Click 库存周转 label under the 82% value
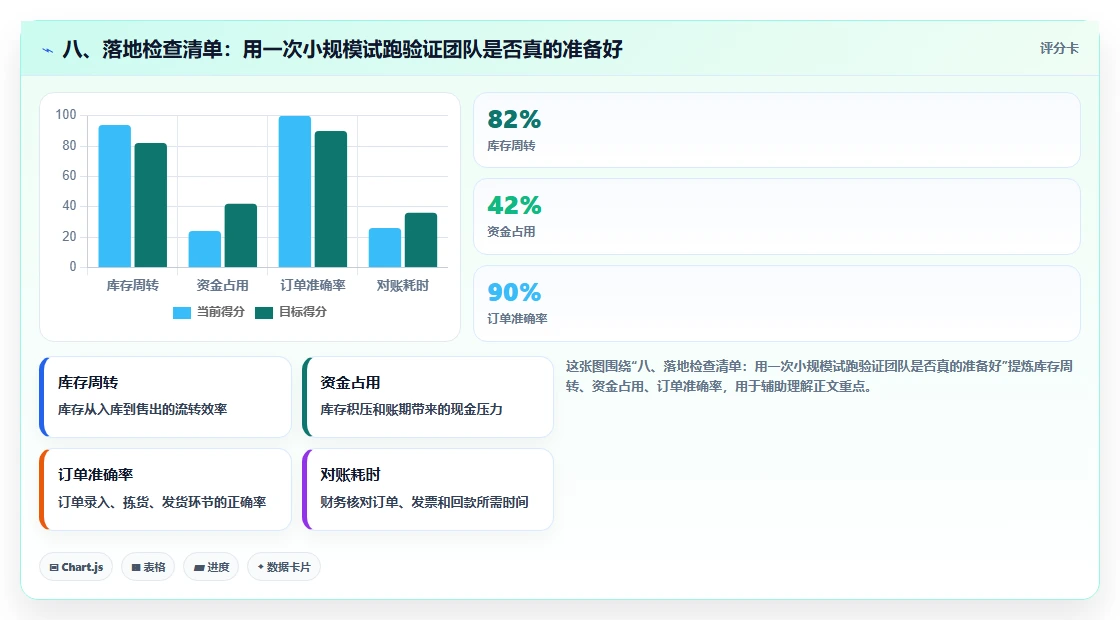1120x620 pixels. [511, 146]
